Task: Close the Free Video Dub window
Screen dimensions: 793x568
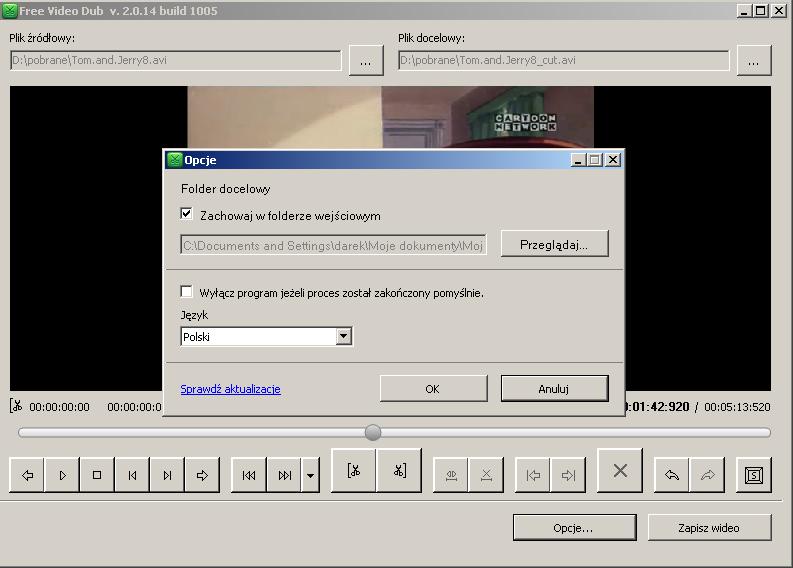Action: [x=779, y=11]
